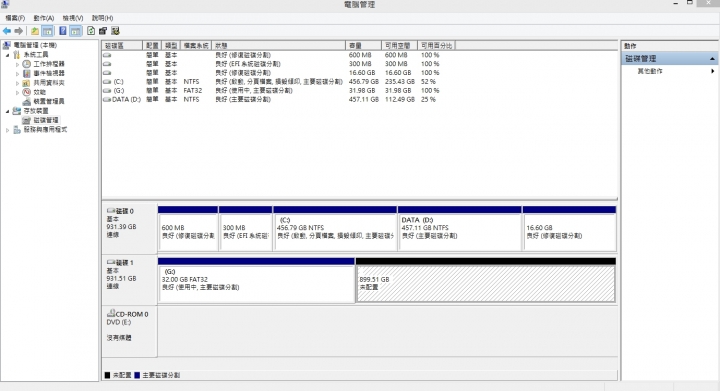The height and width of the screenshot is (391, 720).
Task: Sort by the 可用空間 column header
Action: 399,45
